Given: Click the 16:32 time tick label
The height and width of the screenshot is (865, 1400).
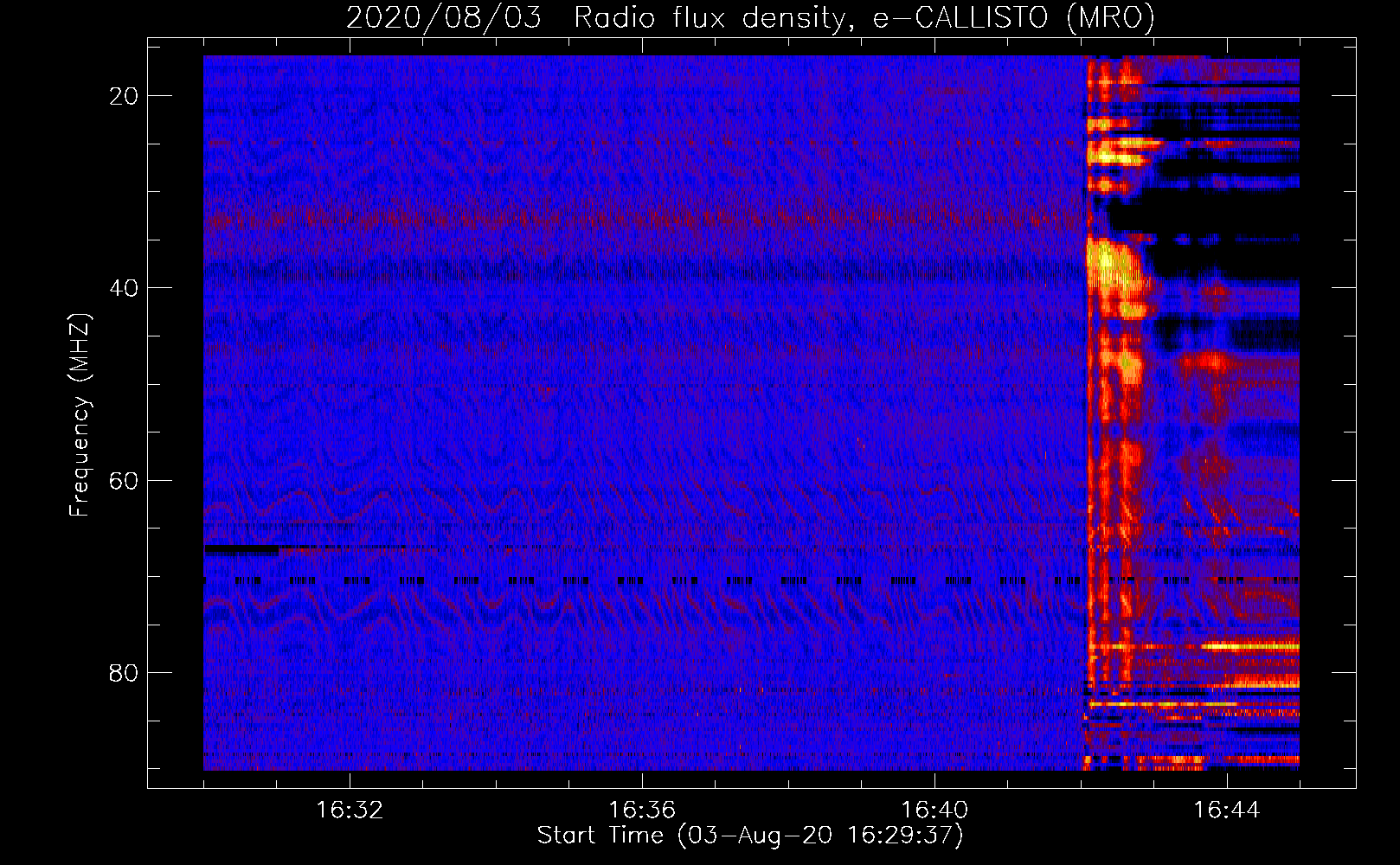Looking at the screenshot, I should (350, 811).
